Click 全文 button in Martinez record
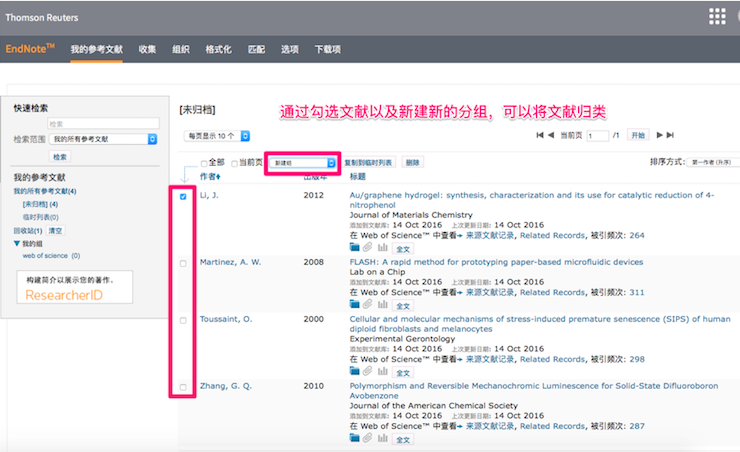Screen dimensions: 740x452 (x=403, y=306)
